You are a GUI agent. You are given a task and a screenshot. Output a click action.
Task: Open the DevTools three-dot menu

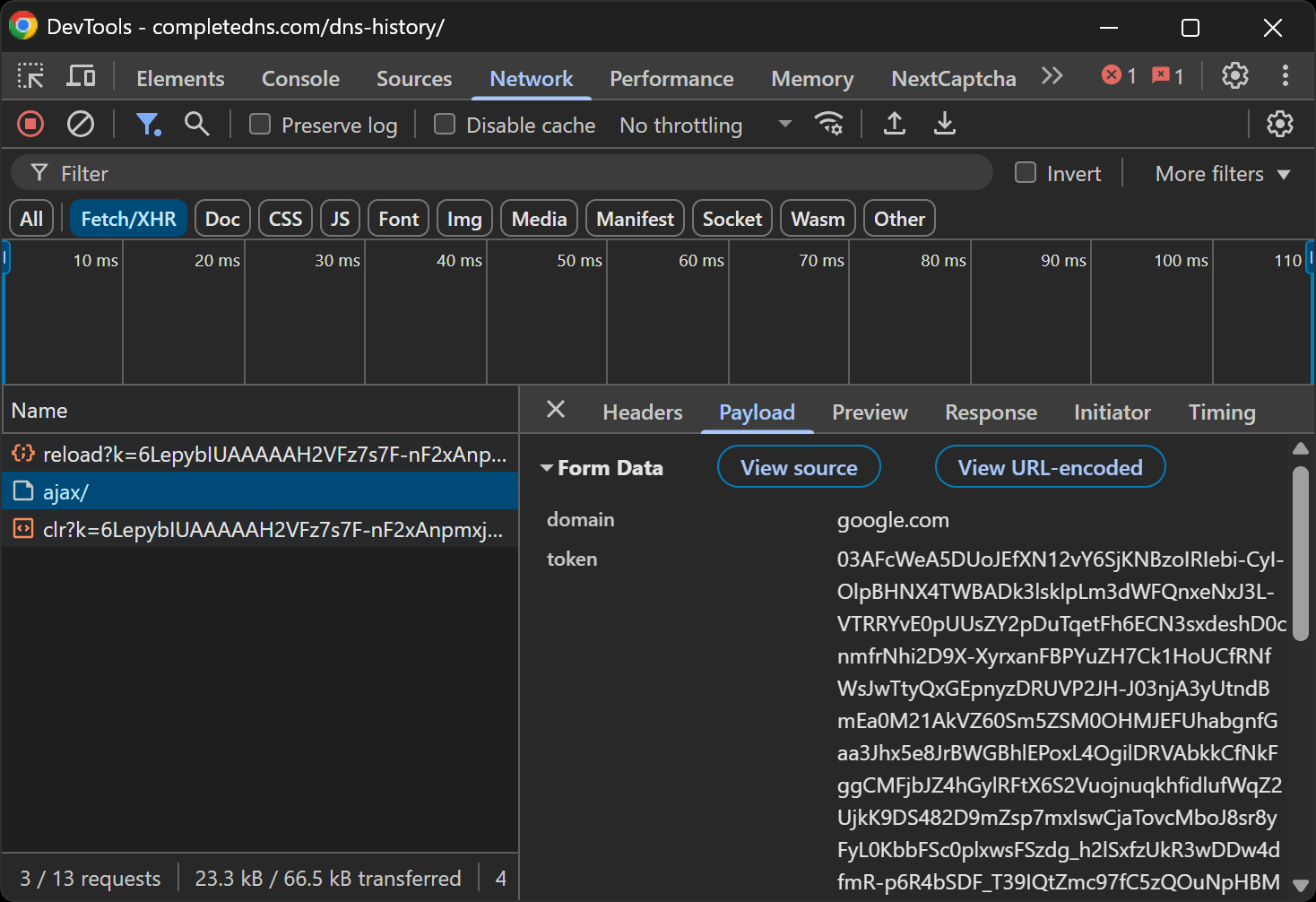pyautogui.click(x=1286, y=76)
